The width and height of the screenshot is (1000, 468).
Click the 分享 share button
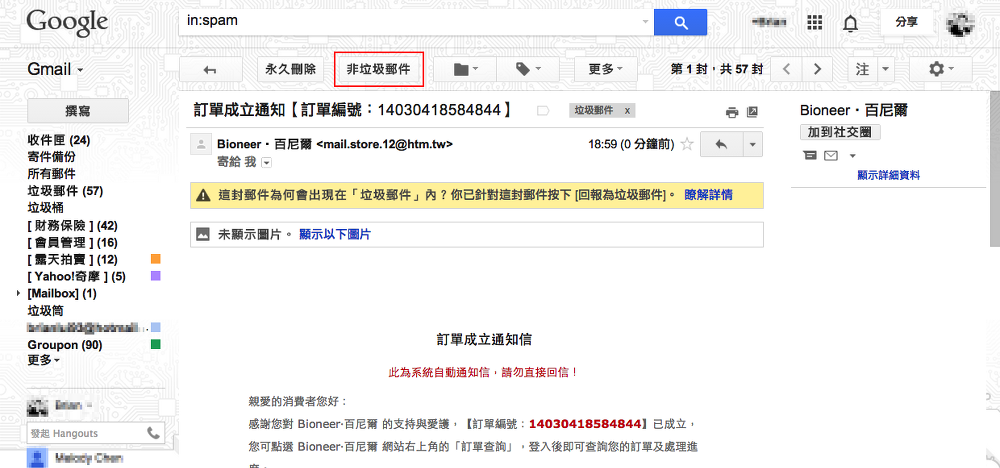point(906,23)
